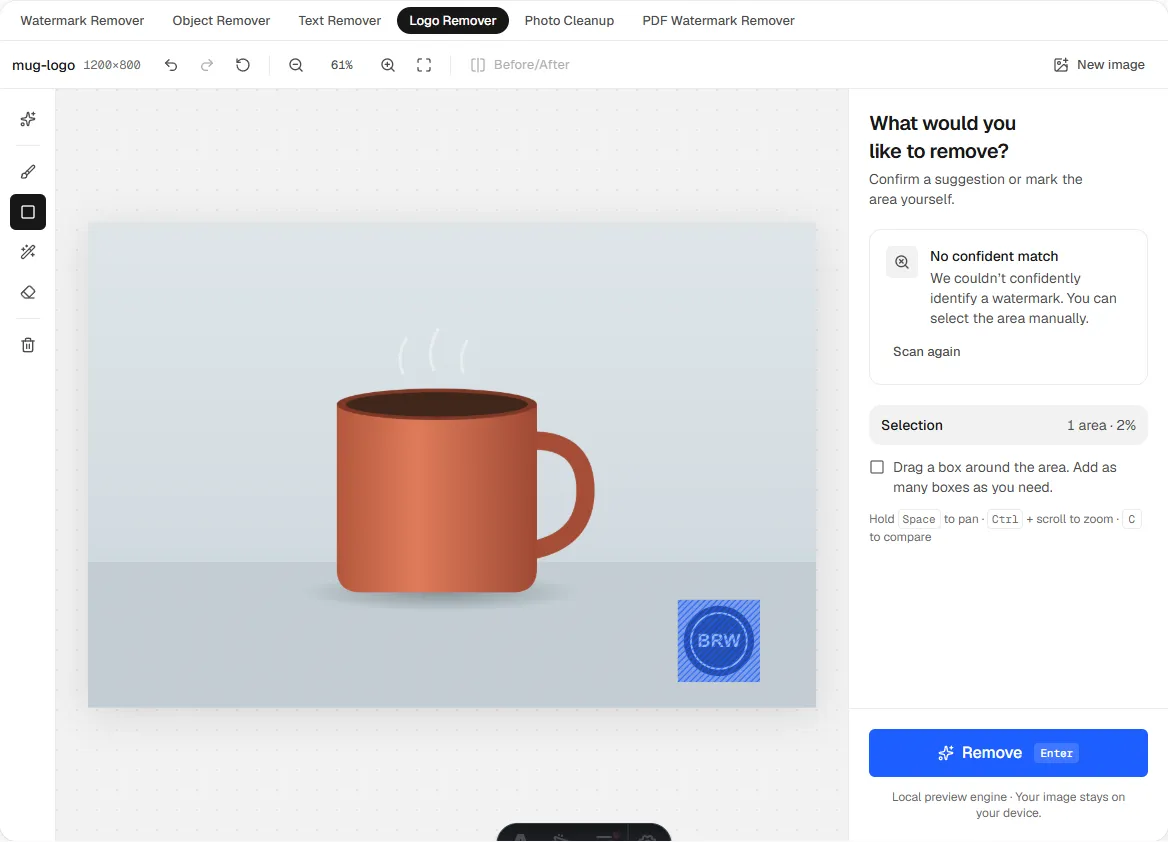Undo the last action
The image size is (1168, 842).
pyautogui.click(x=171, y=65)
